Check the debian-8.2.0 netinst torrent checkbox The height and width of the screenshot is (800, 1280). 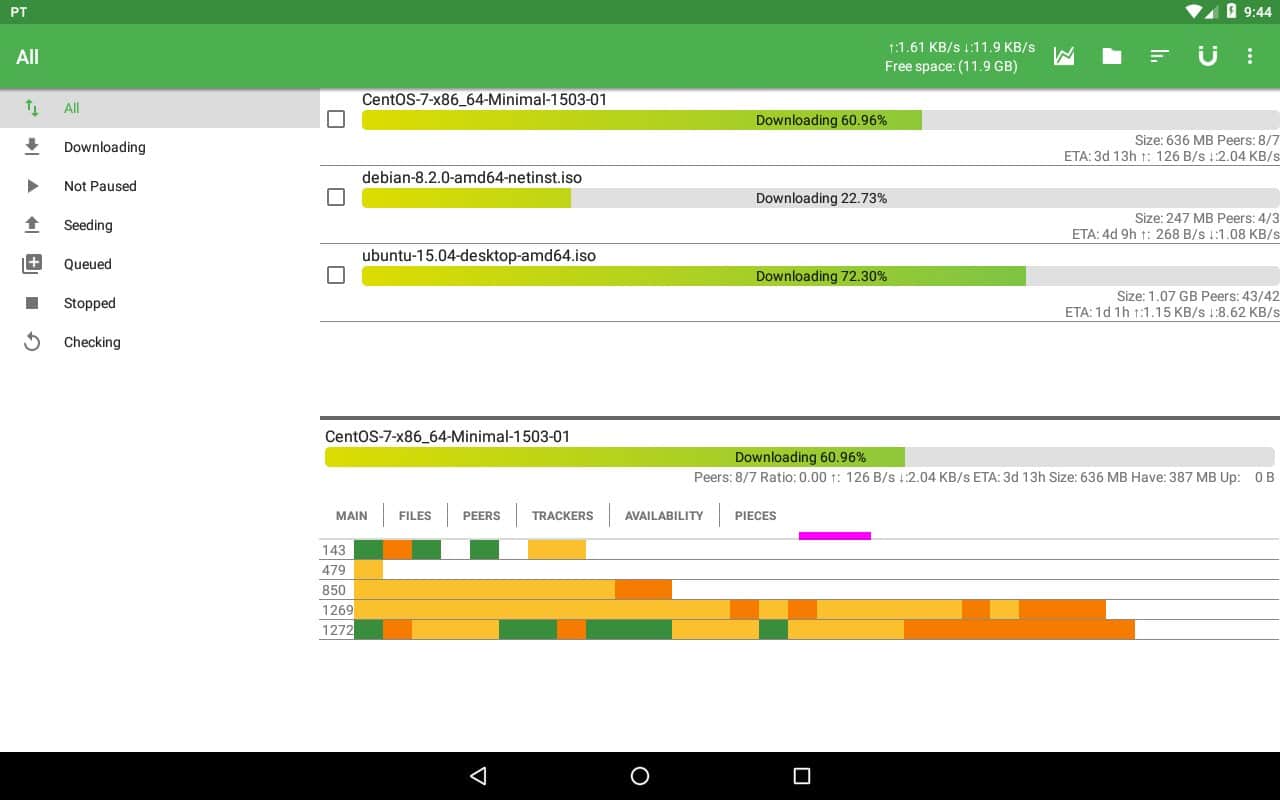336,197
